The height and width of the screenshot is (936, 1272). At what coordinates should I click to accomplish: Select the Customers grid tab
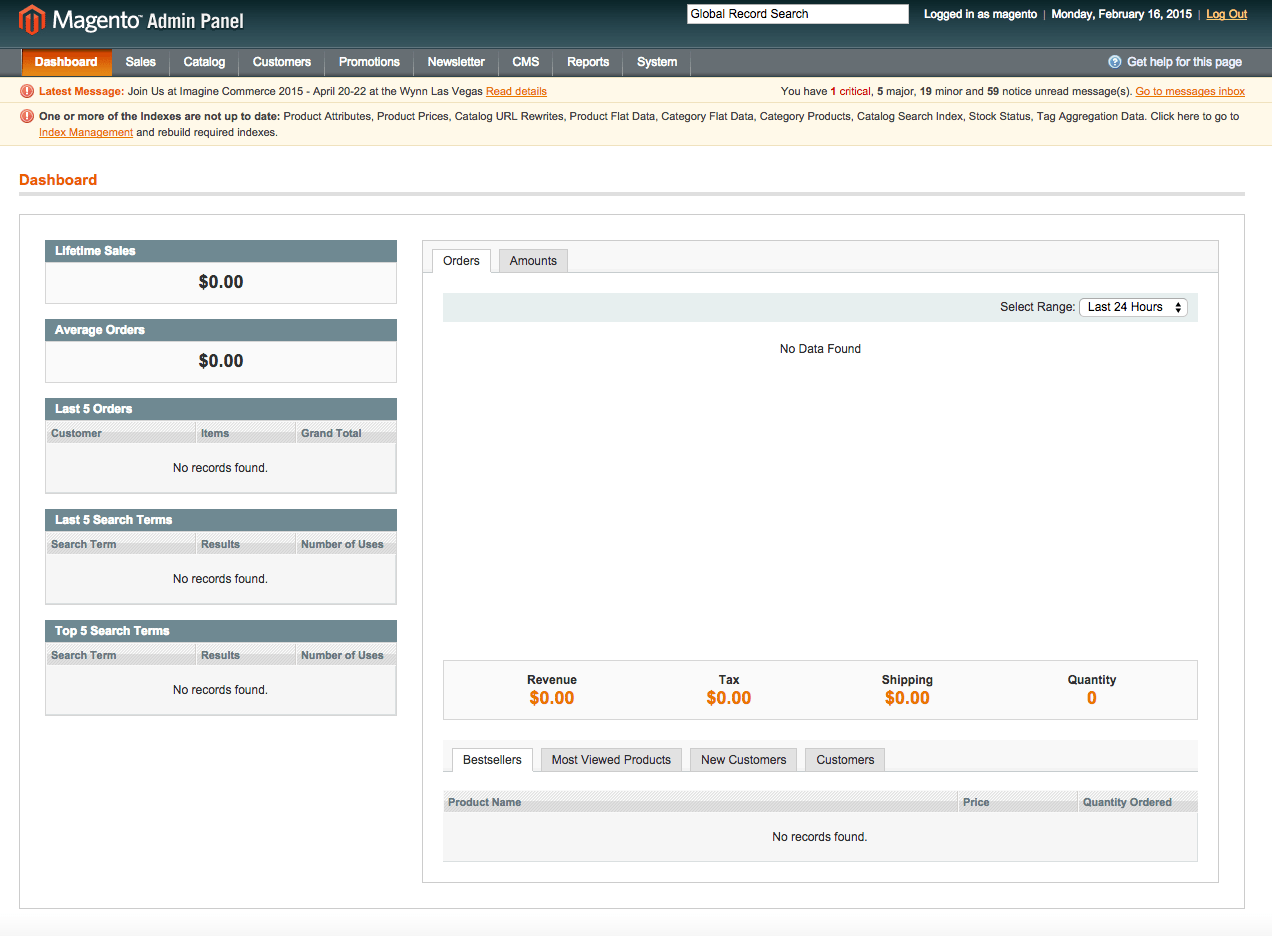845,760
